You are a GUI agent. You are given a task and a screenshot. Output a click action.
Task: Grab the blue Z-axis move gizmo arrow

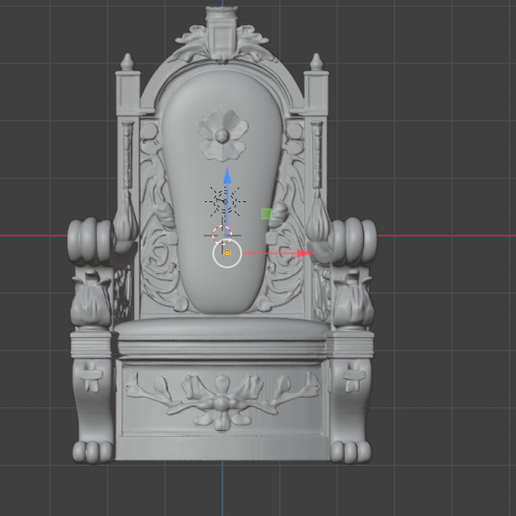227,175
